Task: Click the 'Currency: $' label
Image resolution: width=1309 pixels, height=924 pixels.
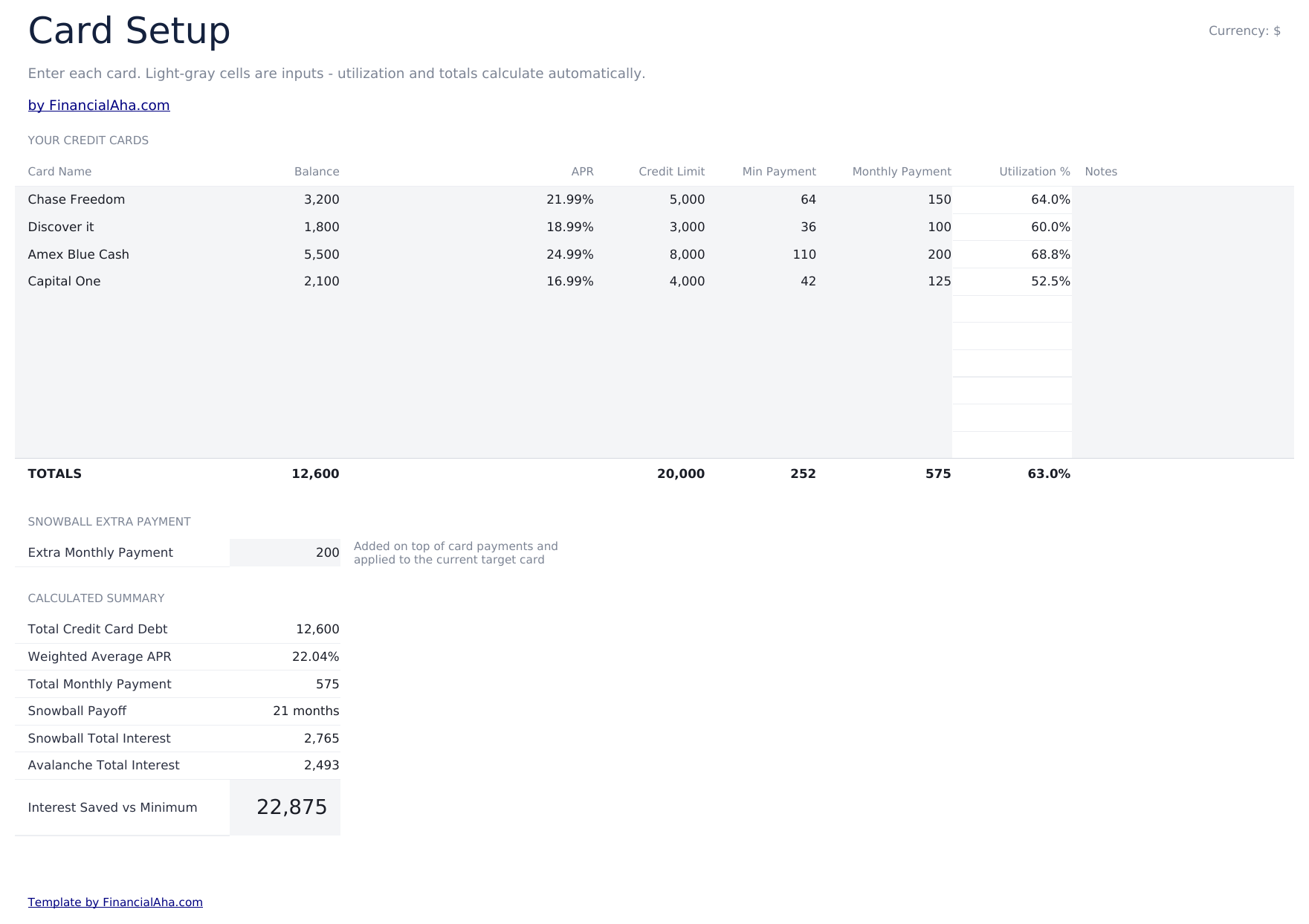Action: (x=1244, y=31)
